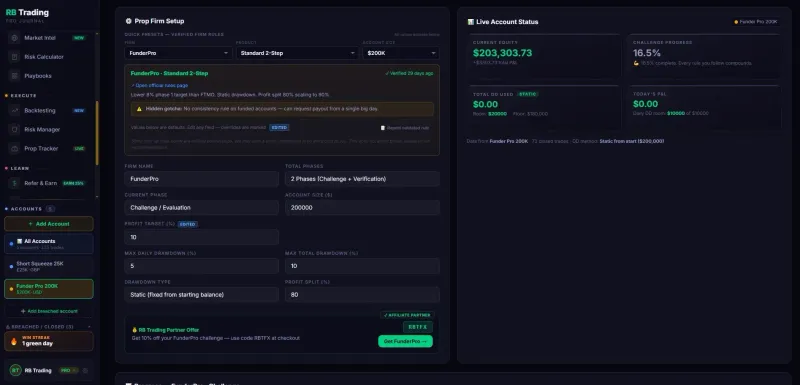The height and width of the screenshot is (385, 800).
Task: Click the chart icon beside Live Account Status
Action: pos(470,22)
